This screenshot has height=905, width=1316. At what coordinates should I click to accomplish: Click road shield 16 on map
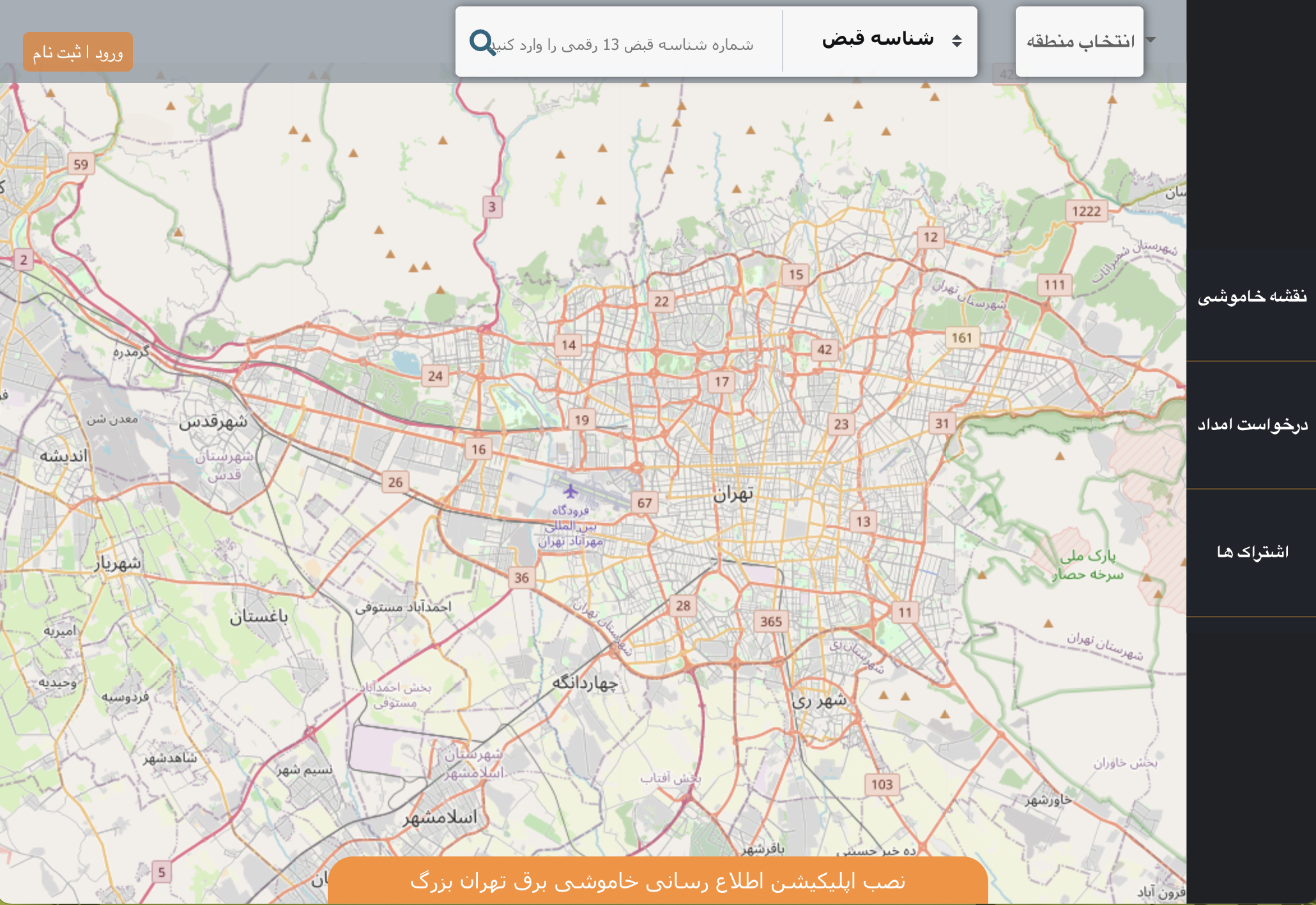point(479,449)
